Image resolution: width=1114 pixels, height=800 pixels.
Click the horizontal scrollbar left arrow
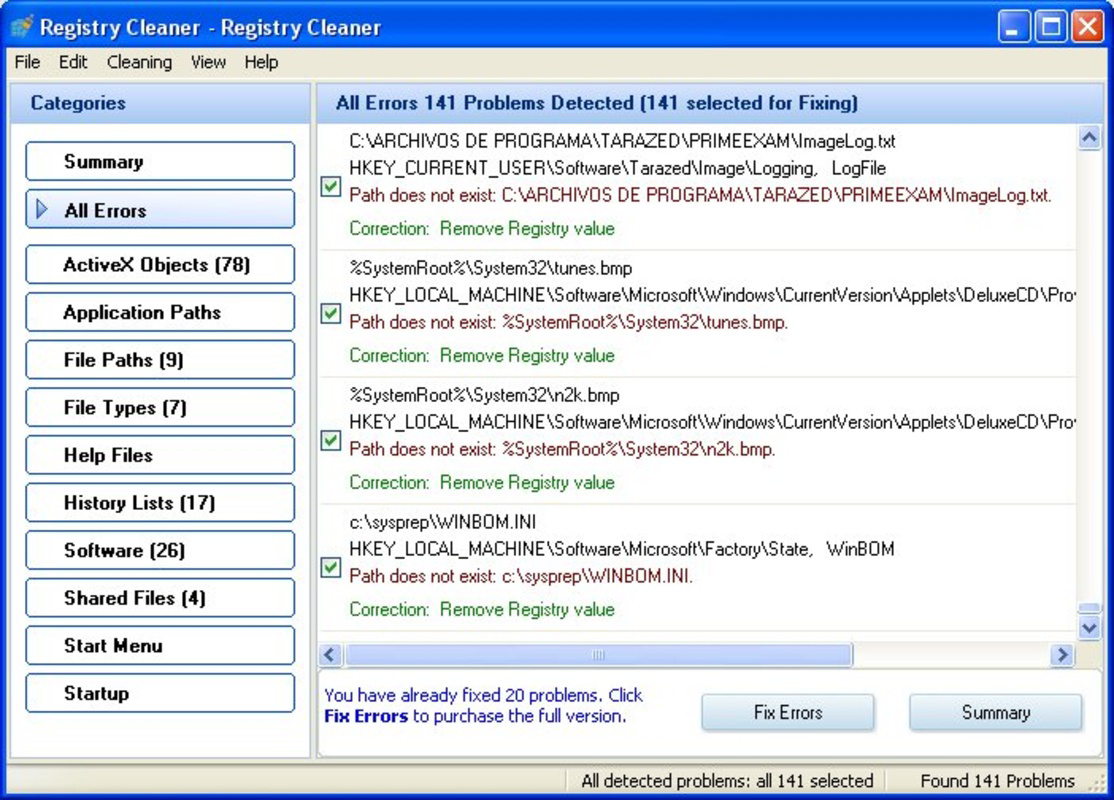[x=330, y=654]
